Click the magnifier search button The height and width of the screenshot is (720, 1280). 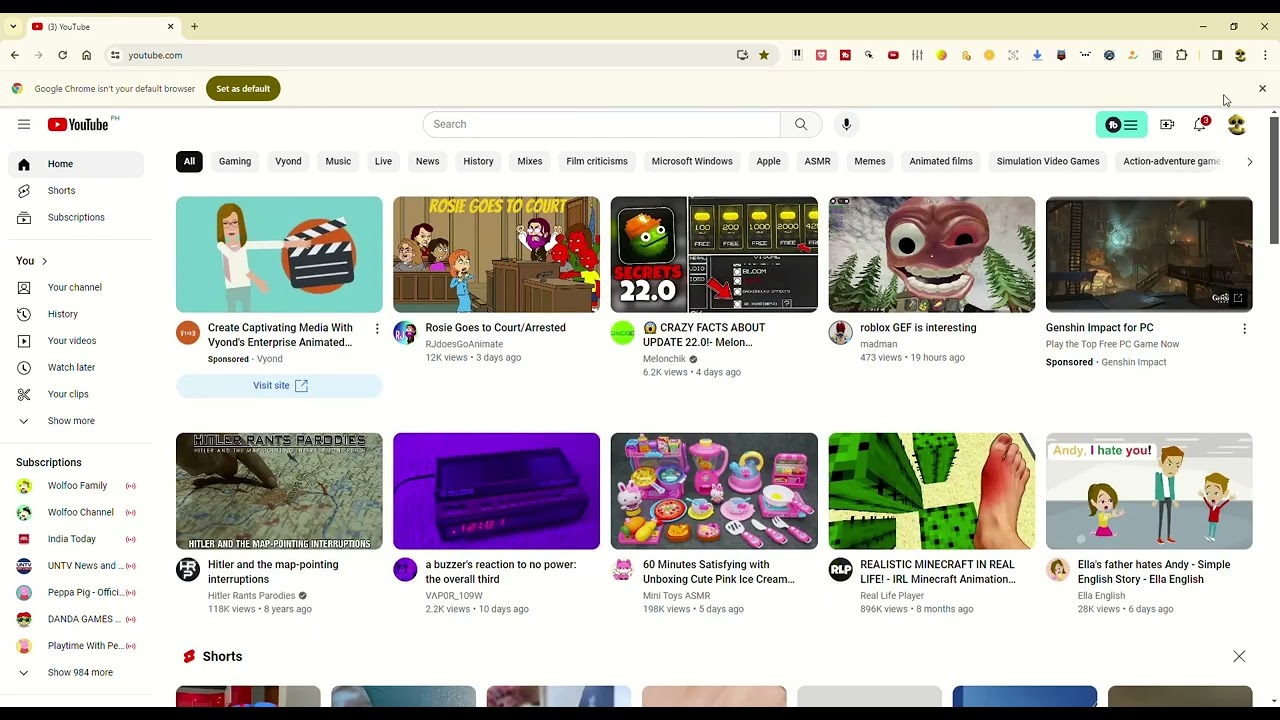(x=801, y=124)
